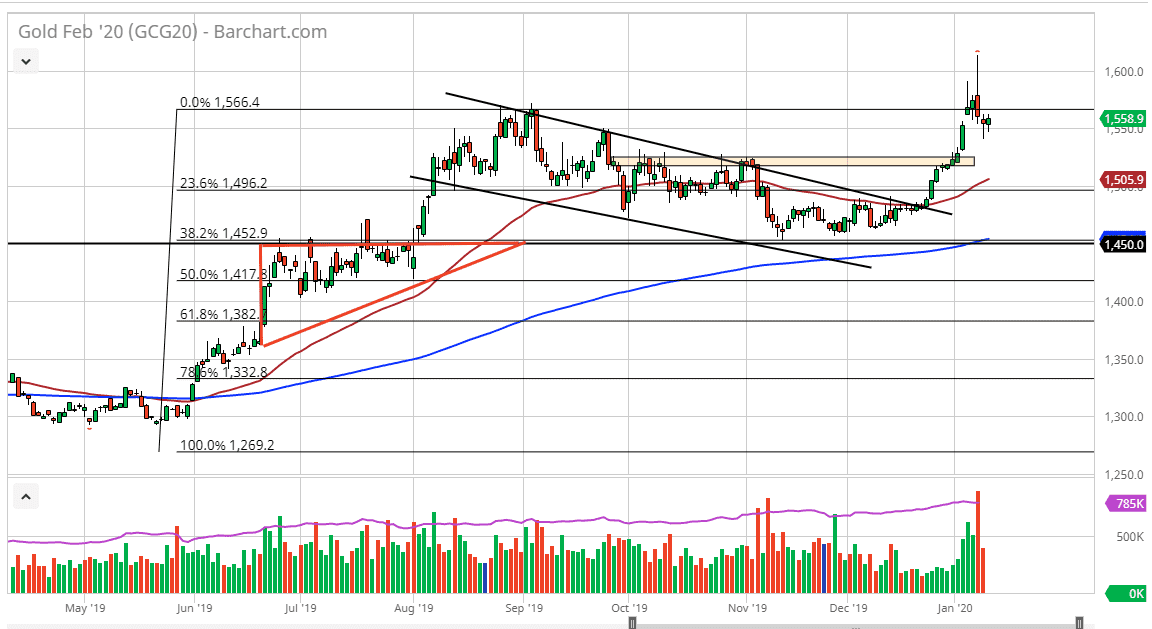
Task: Click the 1,450.0 horizontal line label
Action: click(1124, 245)
